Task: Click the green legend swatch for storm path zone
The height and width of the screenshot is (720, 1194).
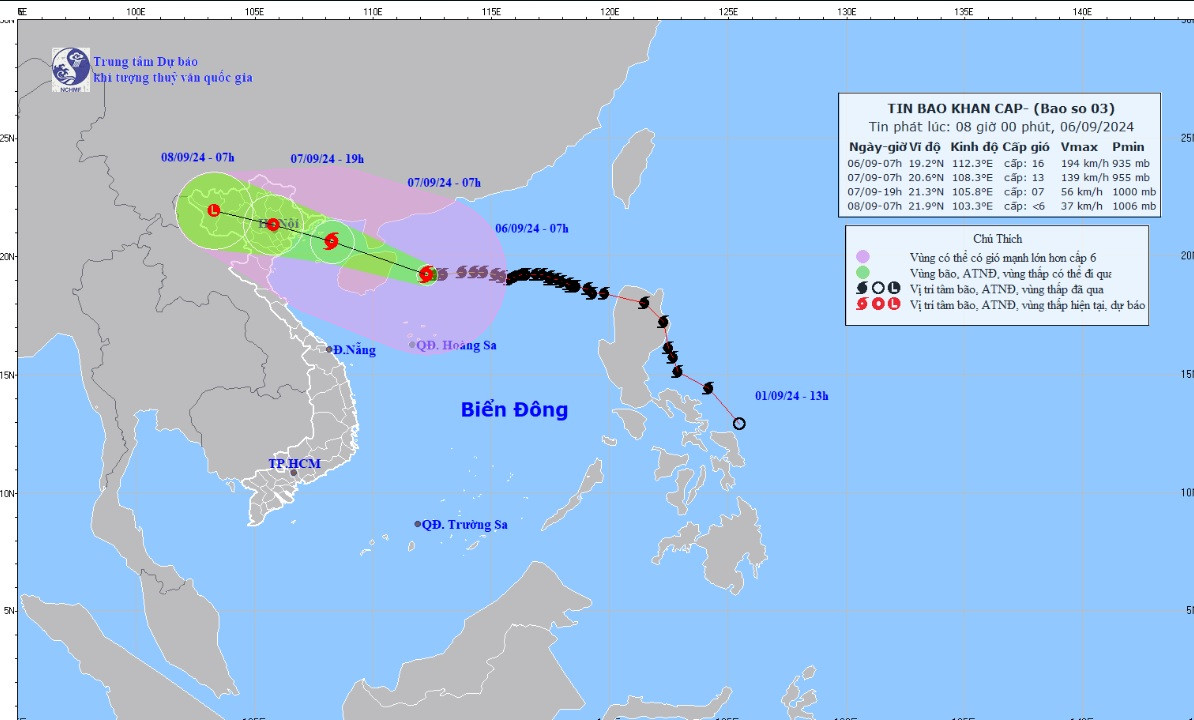Action: [864, 272]
